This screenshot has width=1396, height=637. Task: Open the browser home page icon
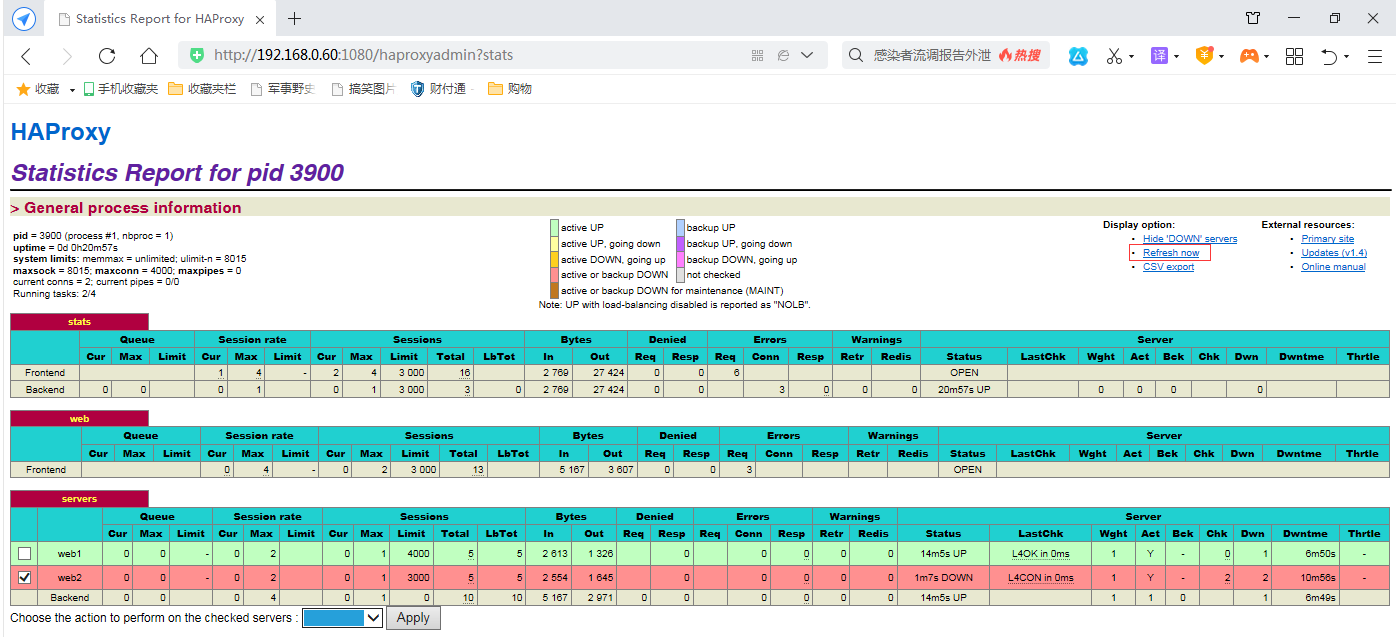148,56
